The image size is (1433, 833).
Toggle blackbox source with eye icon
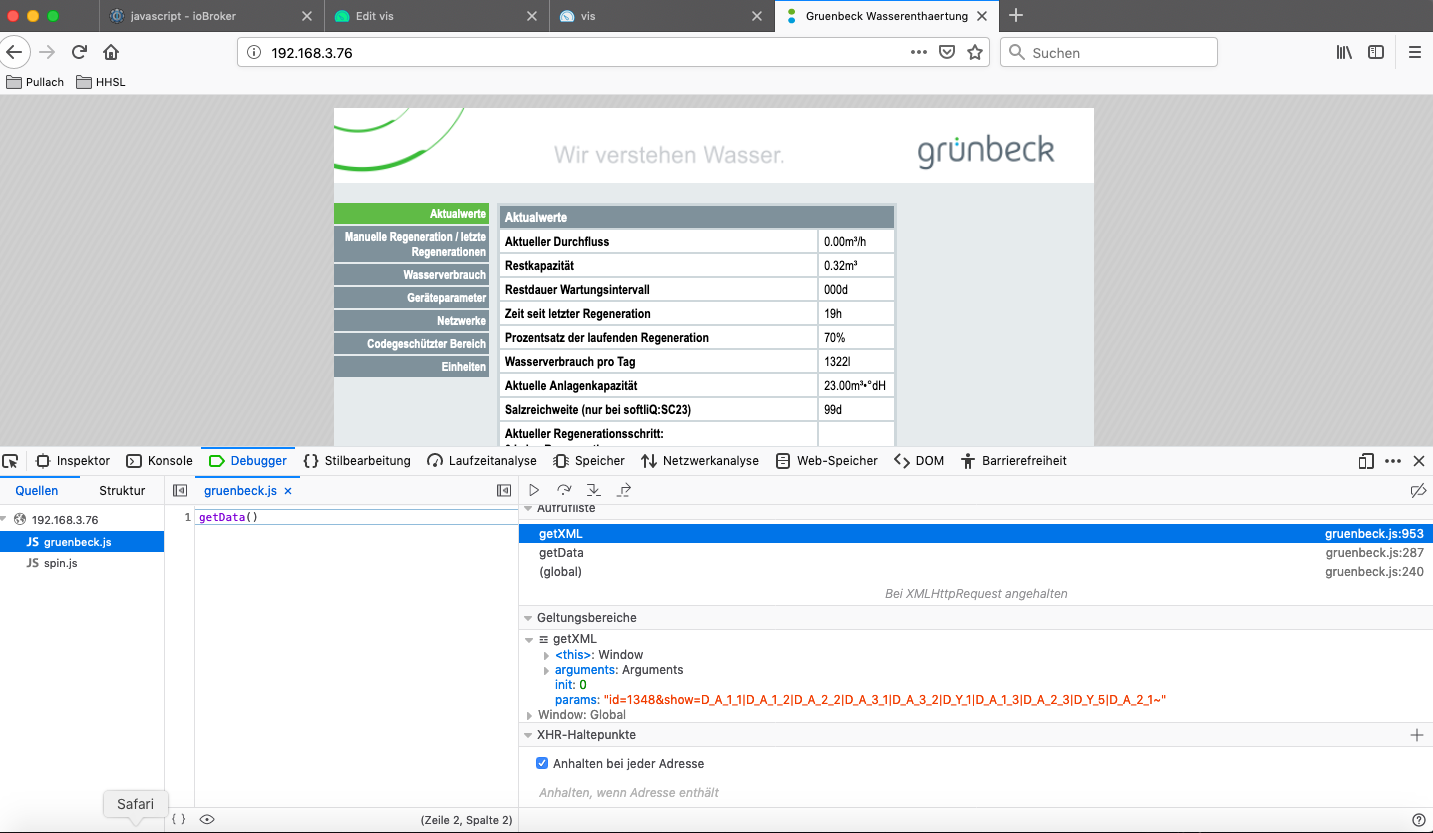coord(207,819)
